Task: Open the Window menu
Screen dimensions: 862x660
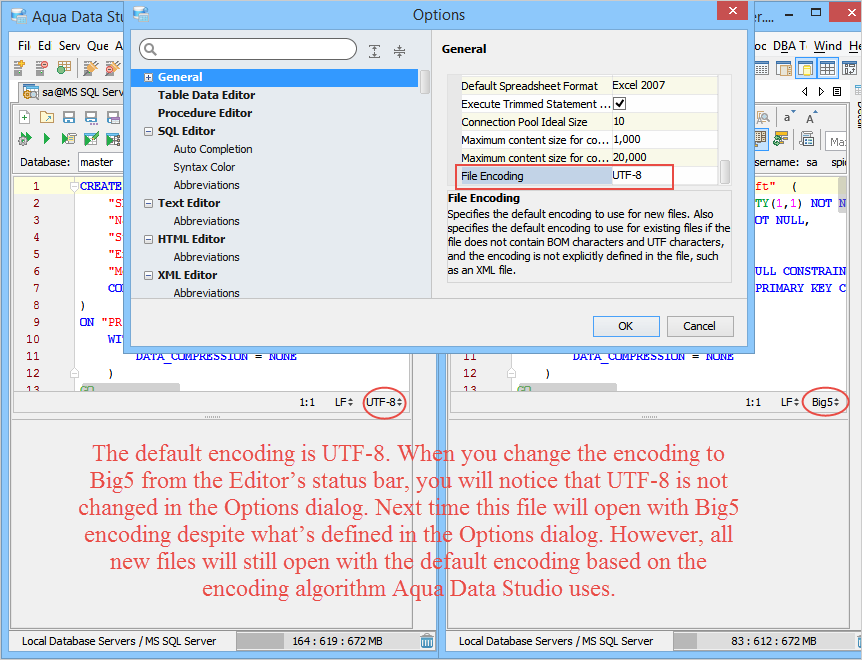Action: tap(827, 46)
